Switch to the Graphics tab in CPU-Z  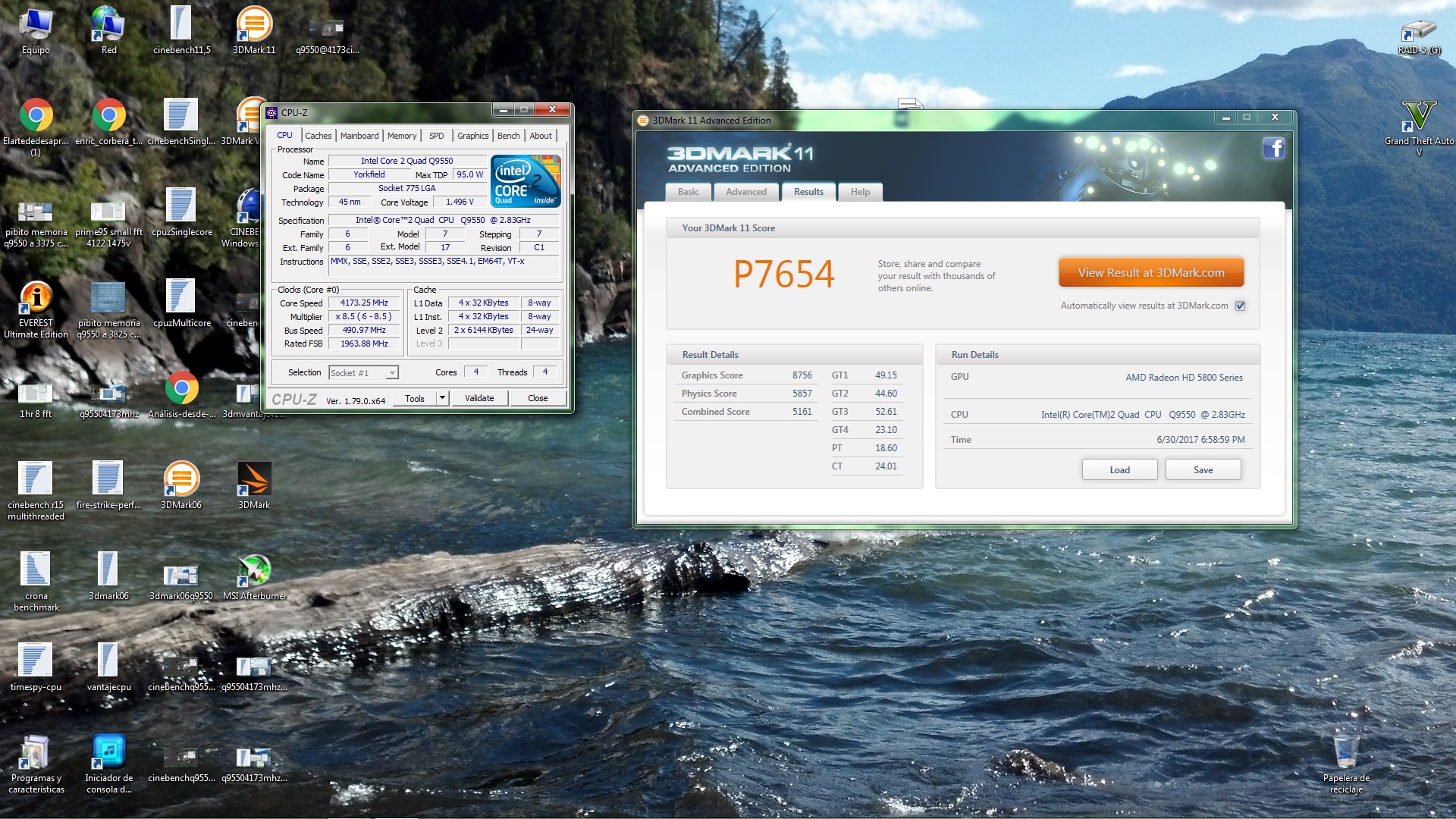(472, 136)
